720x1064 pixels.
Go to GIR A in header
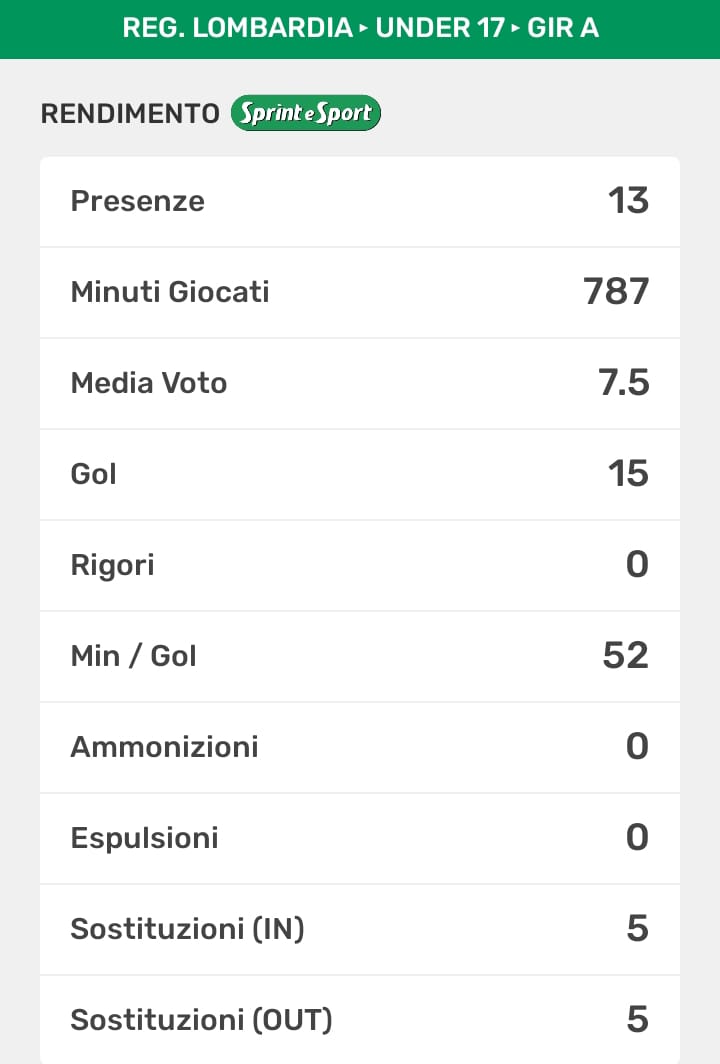pyautogui.click(x=563, y=28)
